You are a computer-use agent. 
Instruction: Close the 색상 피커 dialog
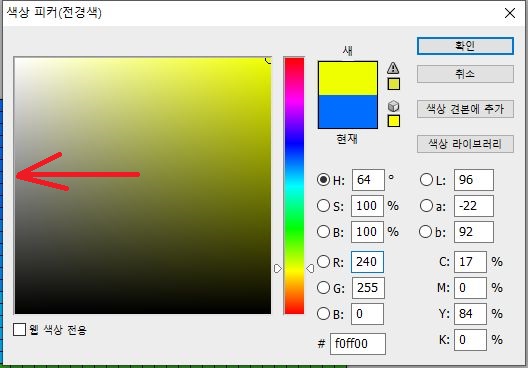pyautogui.click(x=510, y=13)
